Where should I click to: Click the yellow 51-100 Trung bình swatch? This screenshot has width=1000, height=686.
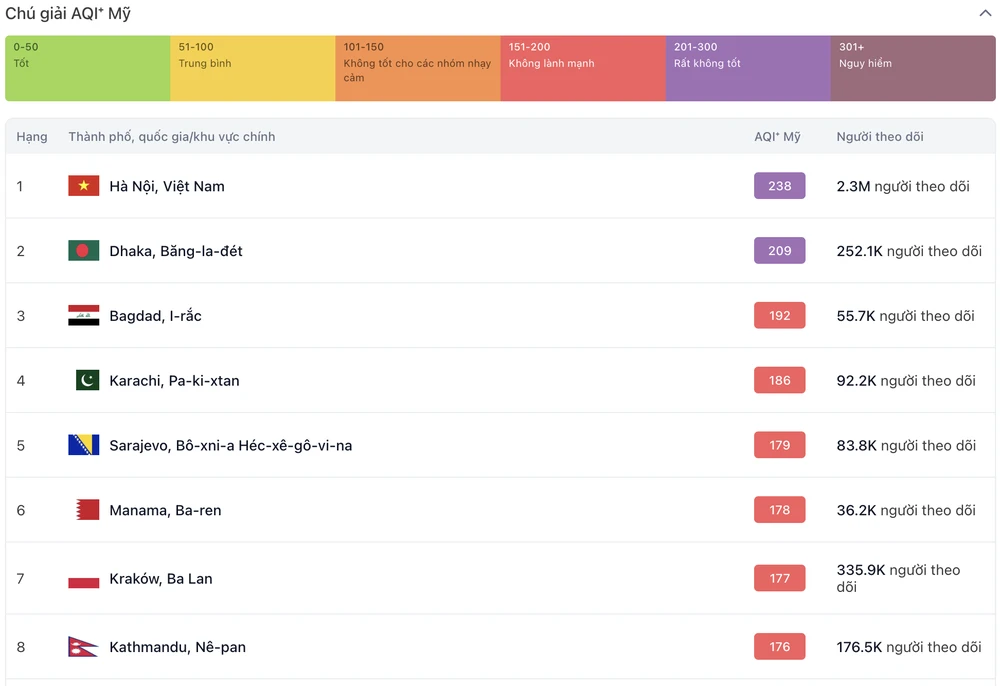[253, 68]
